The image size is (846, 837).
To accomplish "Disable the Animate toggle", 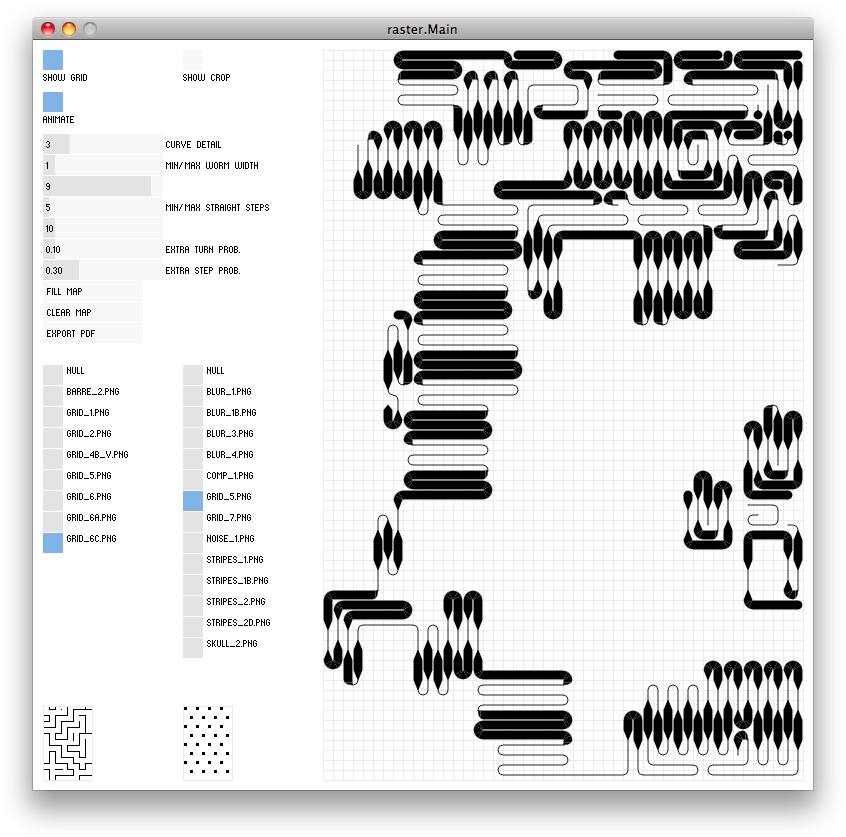I will [53, 102].
